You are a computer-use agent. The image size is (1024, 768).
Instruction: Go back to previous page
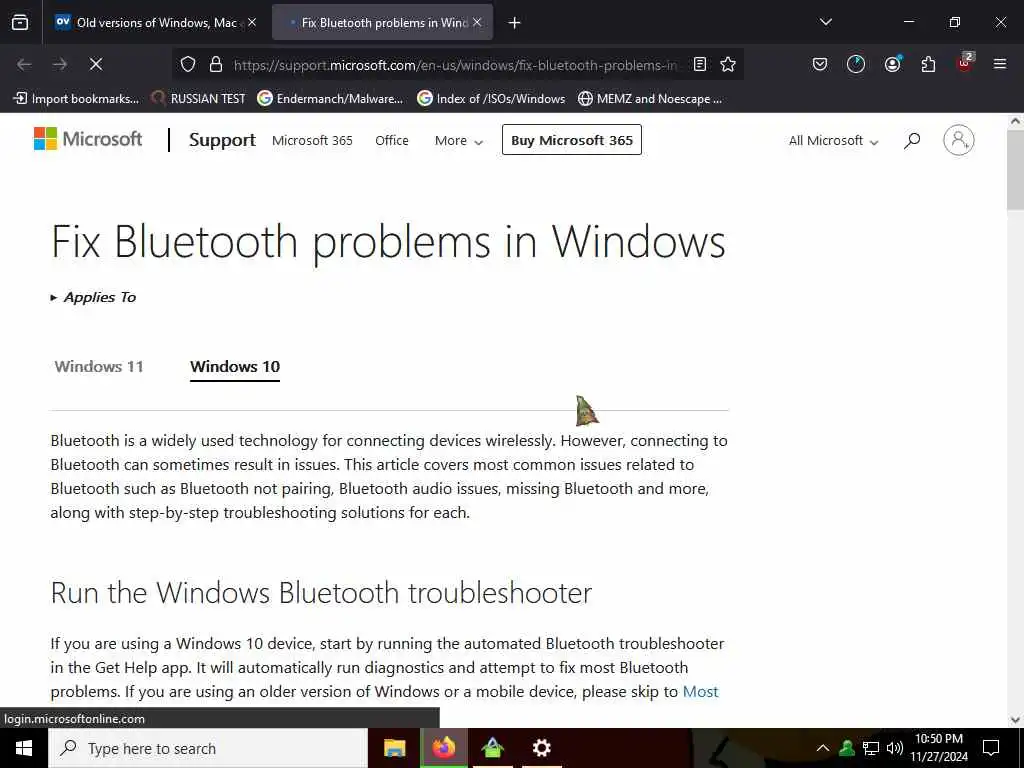24,64
